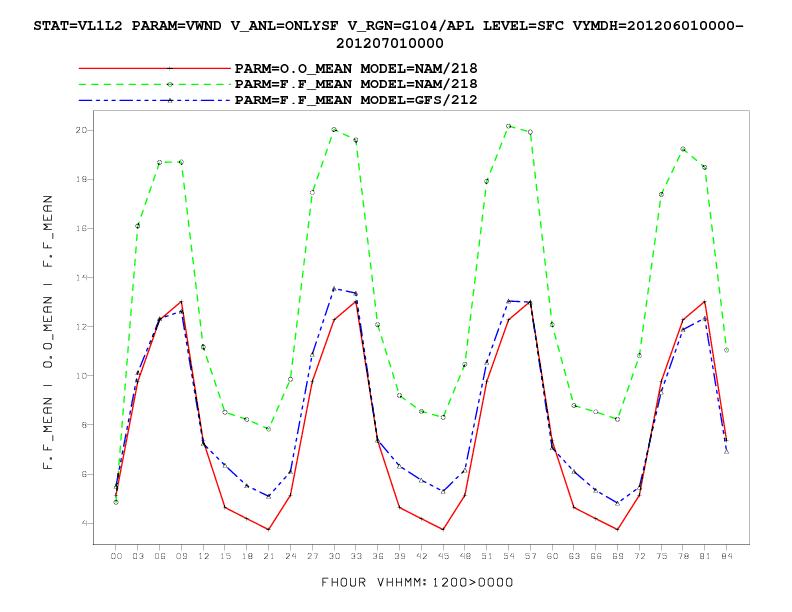The height and width of the screenshot is (612, 792).
Task: Click red observed data point at hour 69
Action: tap(617, 529)
